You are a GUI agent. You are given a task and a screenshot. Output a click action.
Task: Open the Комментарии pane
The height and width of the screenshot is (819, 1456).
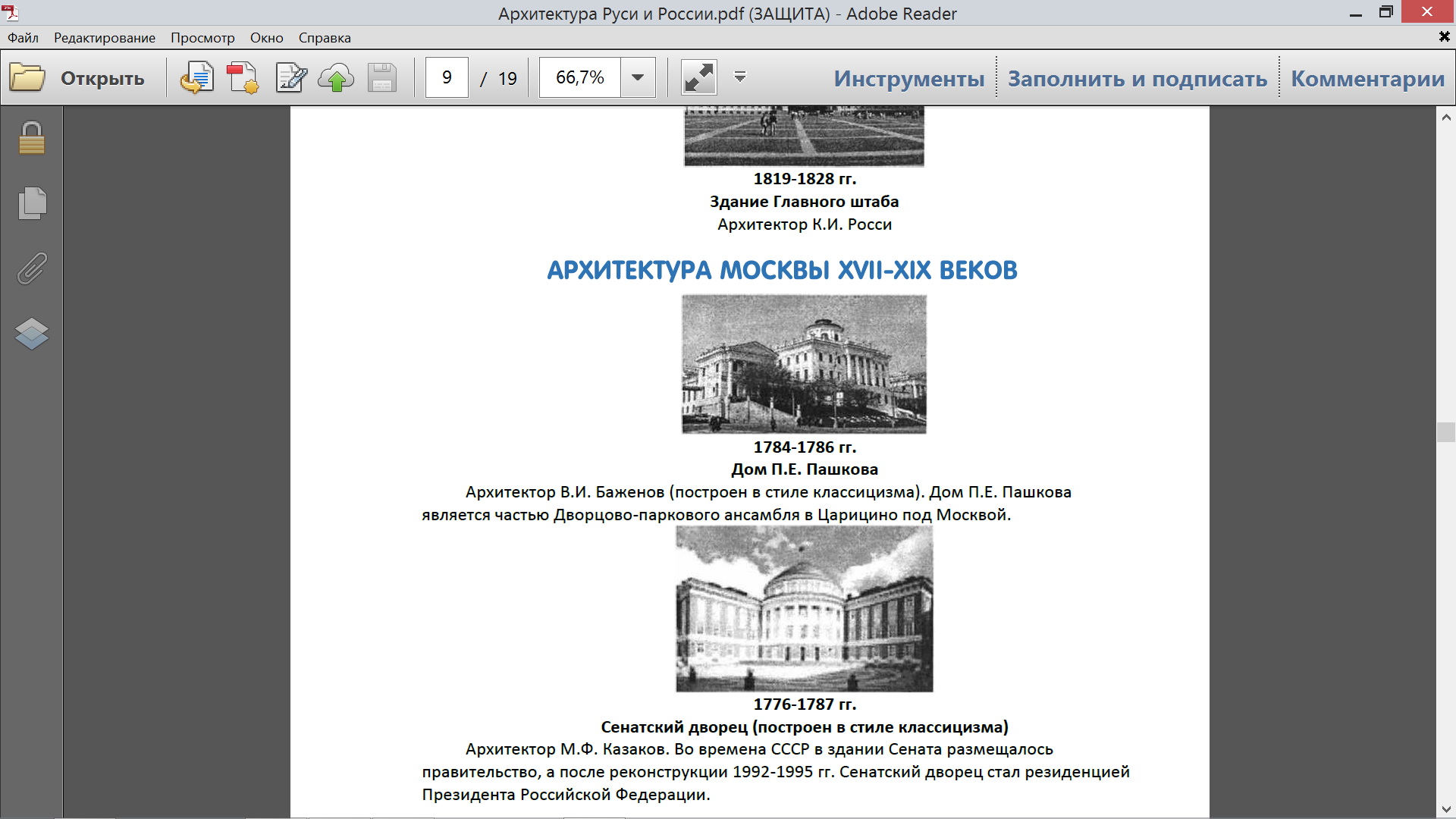[x=1368, y=78]
